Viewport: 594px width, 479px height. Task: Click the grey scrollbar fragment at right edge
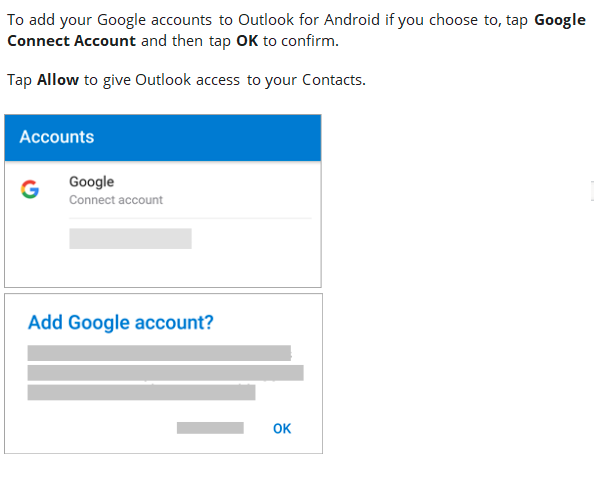pyautogui.click(x=592, y=191)
